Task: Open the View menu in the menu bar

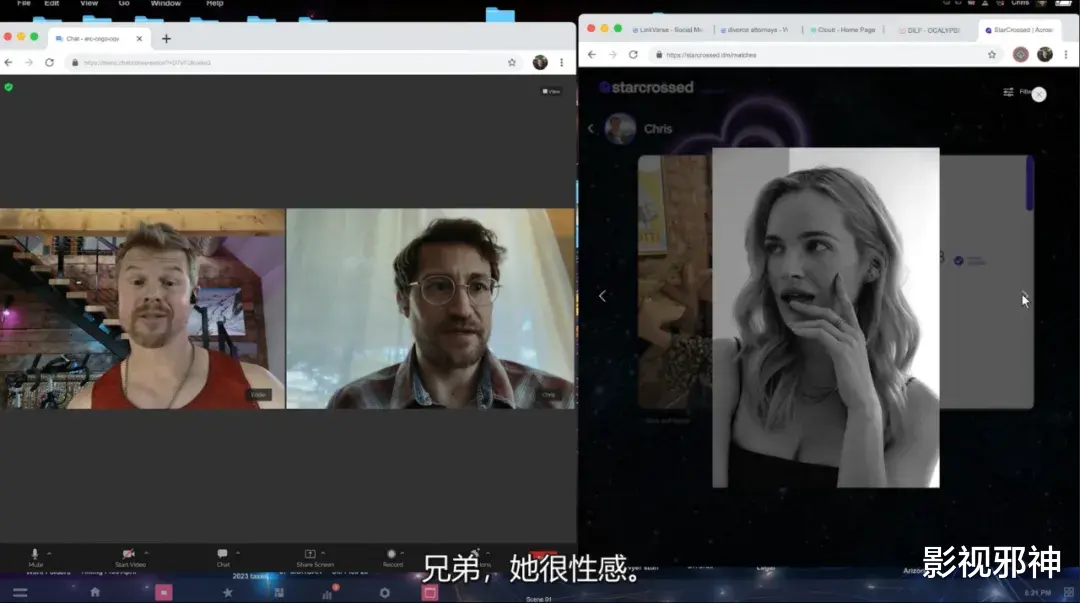Action: (89, 3)
